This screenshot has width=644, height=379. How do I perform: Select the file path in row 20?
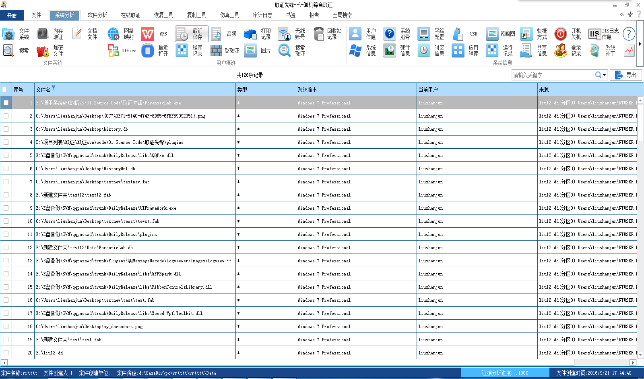click(x=50, y=353)
